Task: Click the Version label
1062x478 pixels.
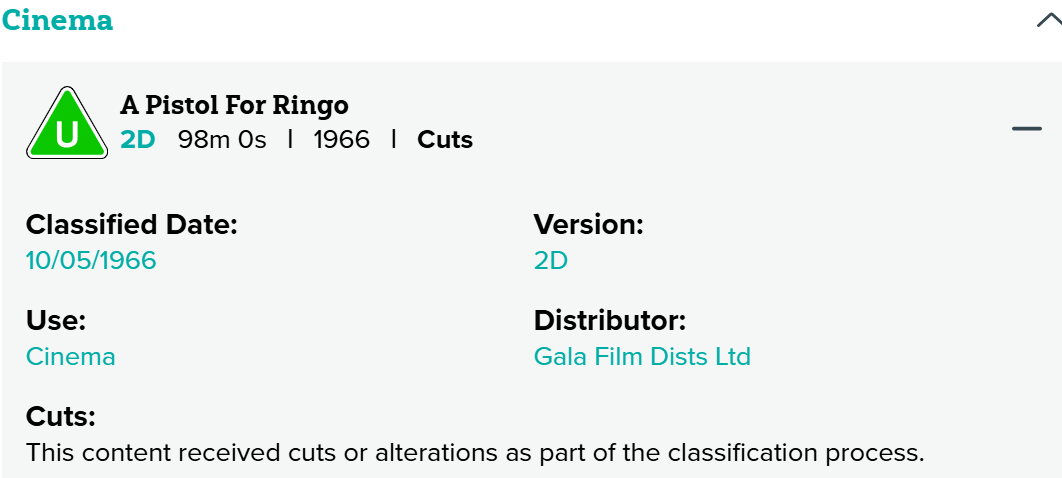Action: (x=589, y=225)
